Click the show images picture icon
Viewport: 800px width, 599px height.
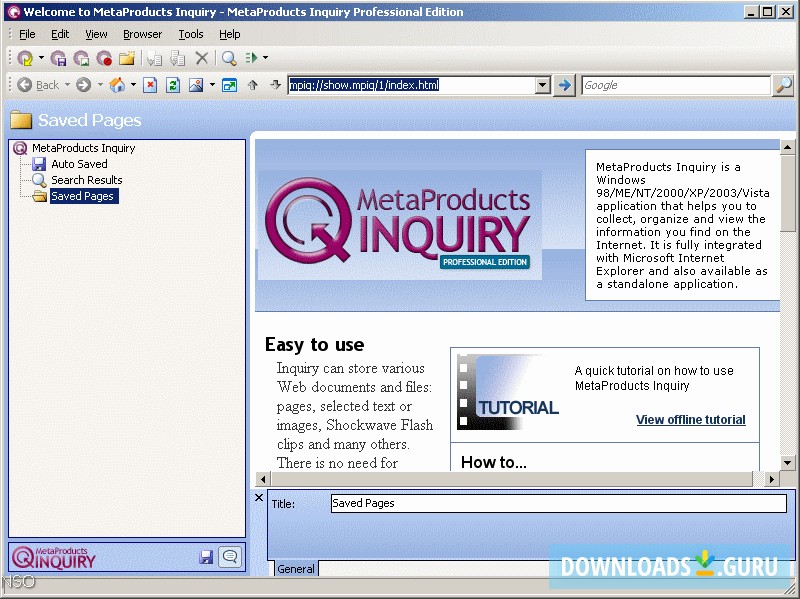(x=196, y=85)
